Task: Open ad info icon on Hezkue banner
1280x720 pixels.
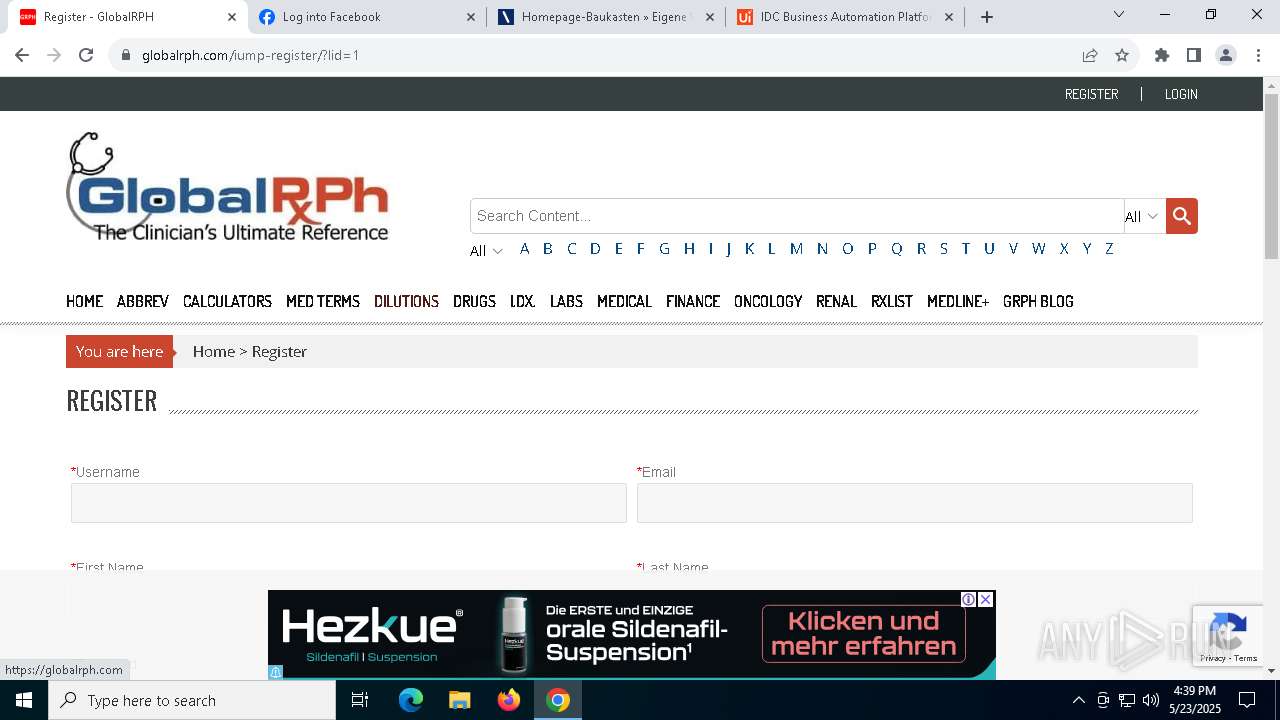Action: (x=968, y=599)
